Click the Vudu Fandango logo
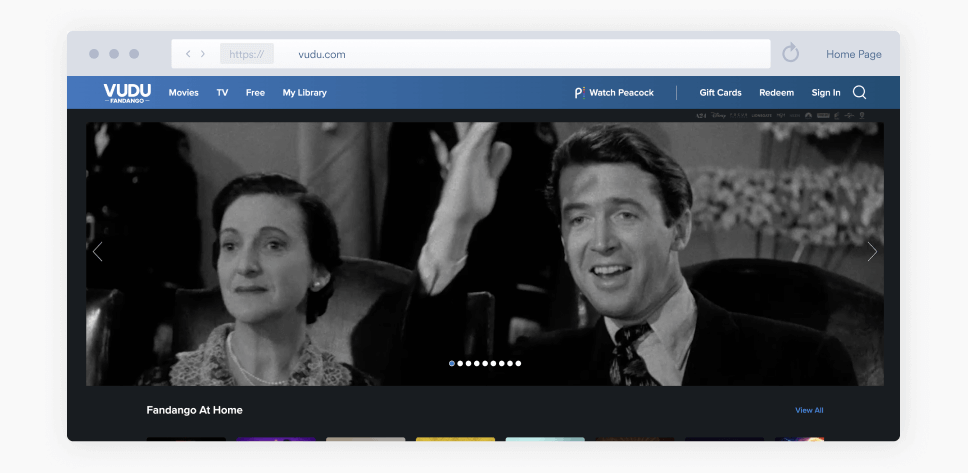The height and width of the screenshot is (473, 968). coord(127,93)
